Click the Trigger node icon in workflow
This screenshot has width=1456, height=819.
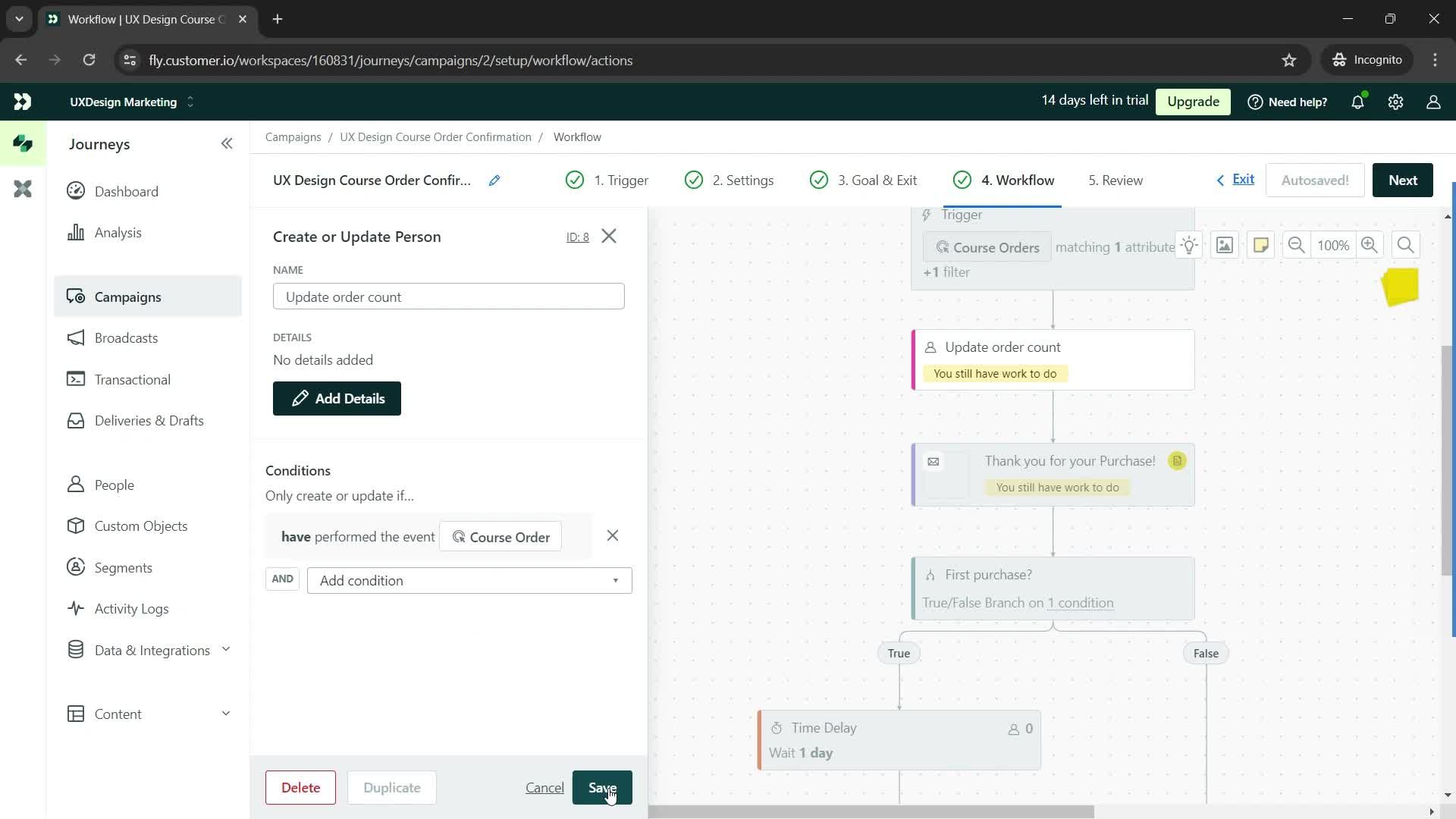tap(928, 214)
